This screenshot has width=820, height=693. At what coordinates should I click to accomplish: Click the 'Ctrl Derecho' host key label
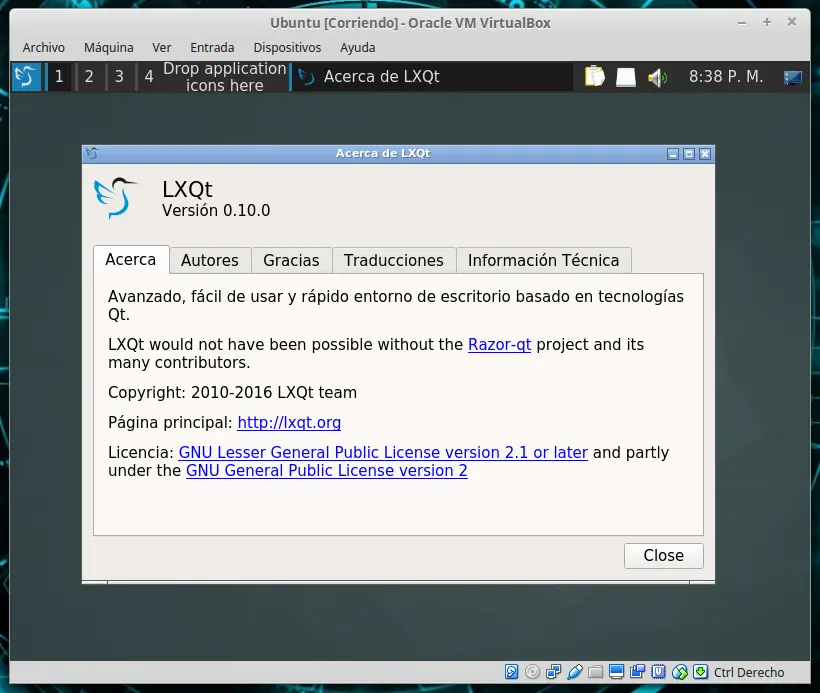[749, 673]
